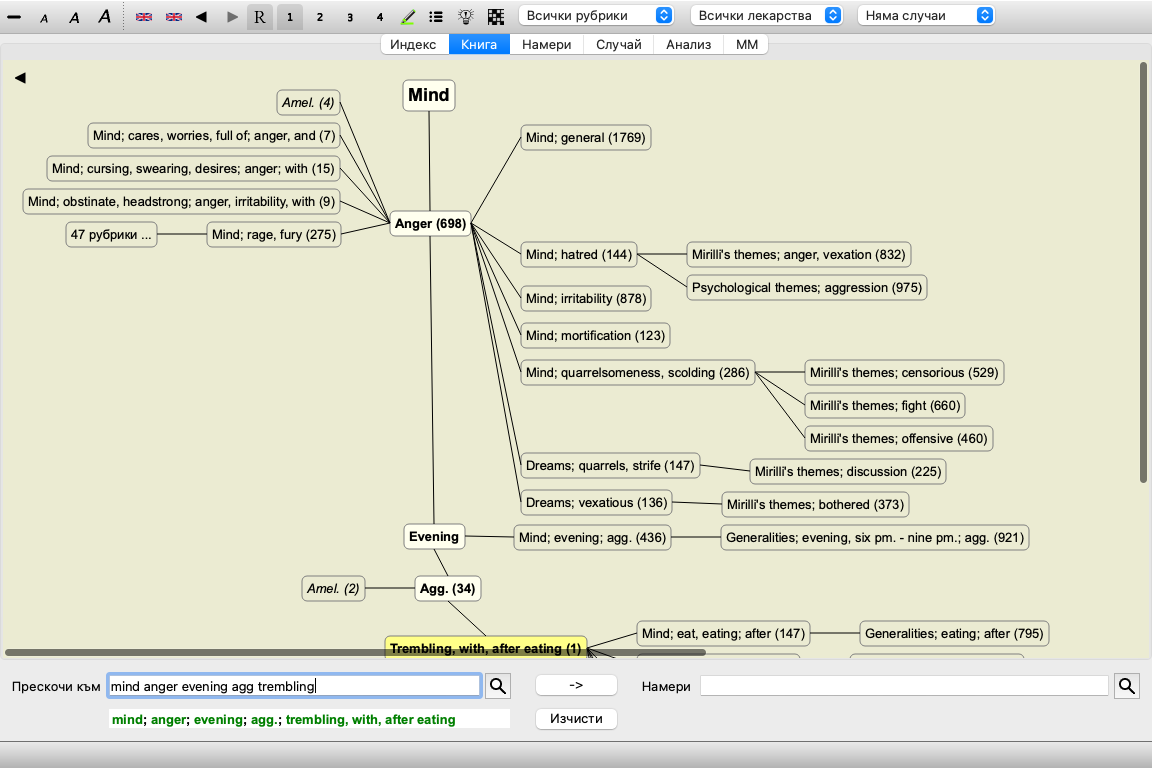The image size is (1152, 768).
Task: Click the back arrow in the toolbar
Action: (x=201, y=17)
